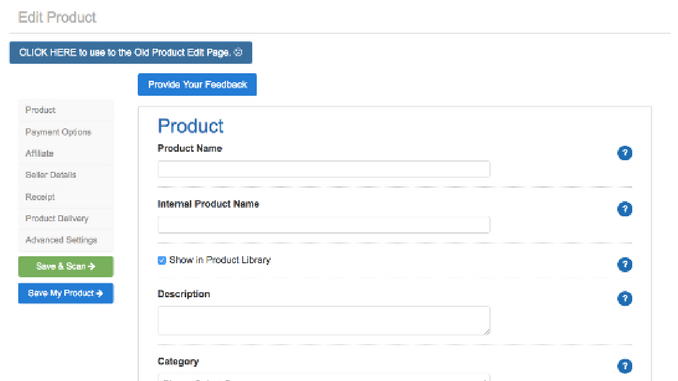Open help icon for Show in Product Library
The width and height of the screenshot is (678, 381).
coord(624,265)
